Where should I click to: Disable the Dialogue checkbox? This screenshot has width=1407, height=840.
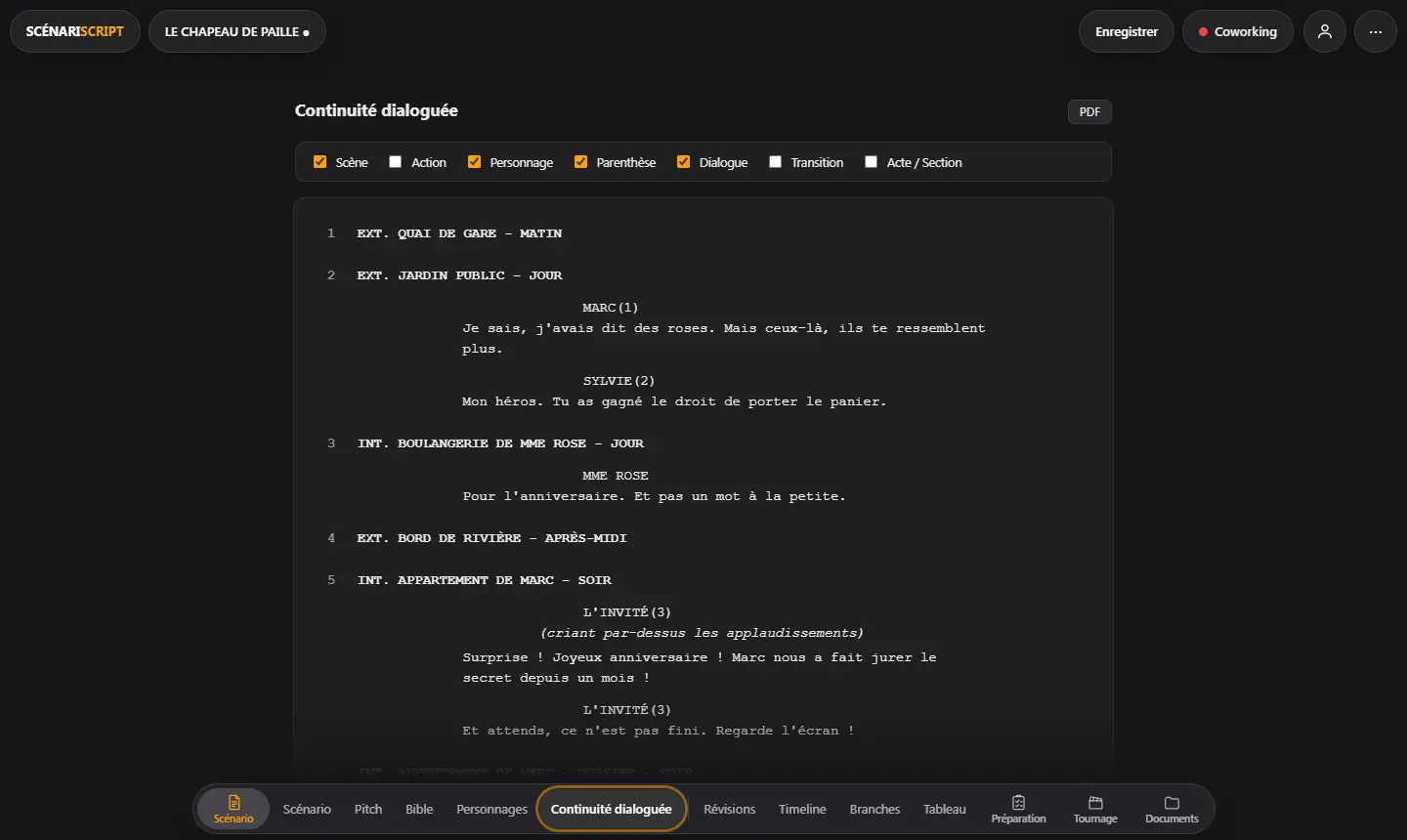click(x=683, y=162)
